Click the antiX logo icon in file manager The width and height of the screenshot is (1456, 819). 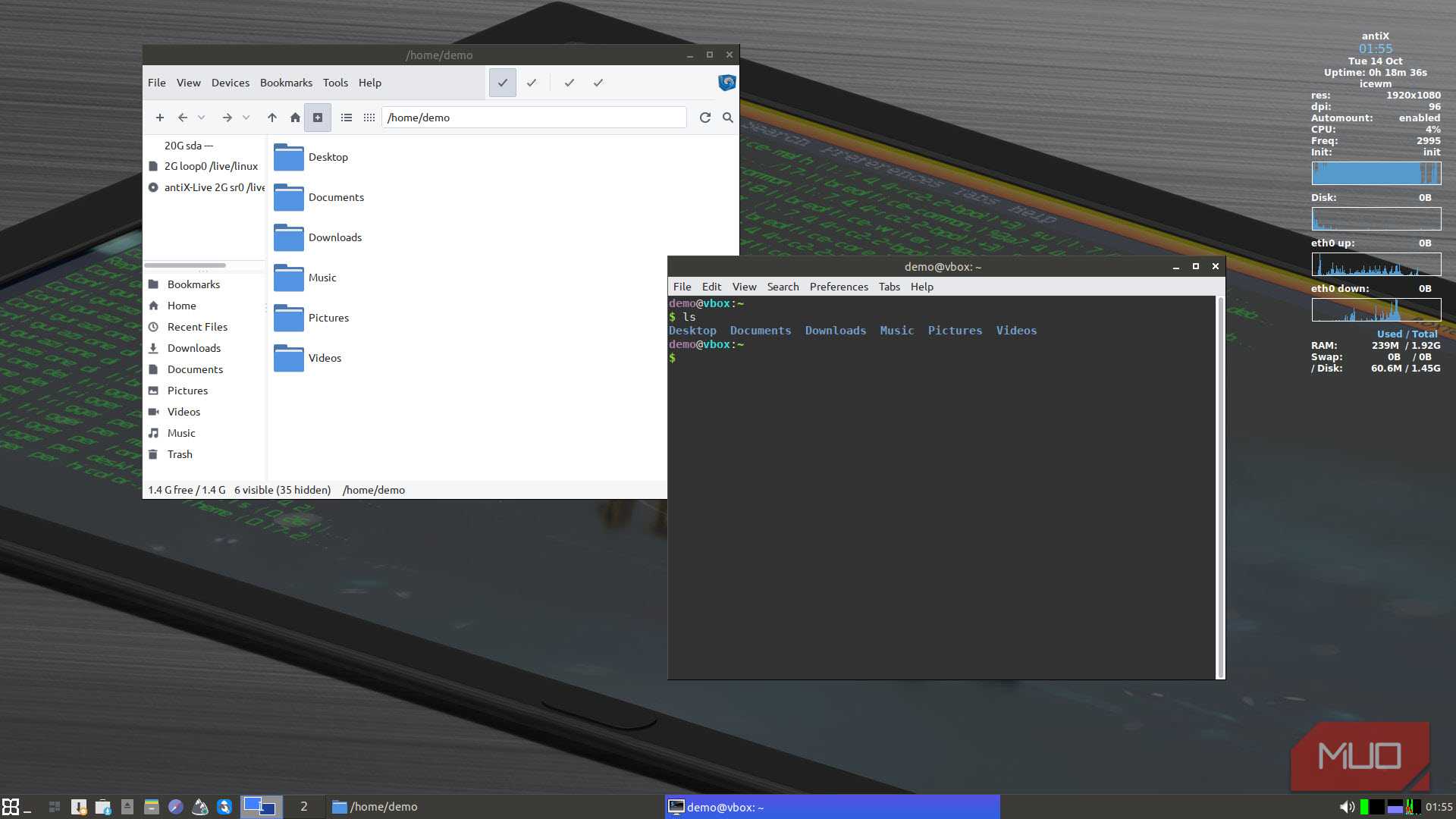pyautogui.click(x=726, y=83)
